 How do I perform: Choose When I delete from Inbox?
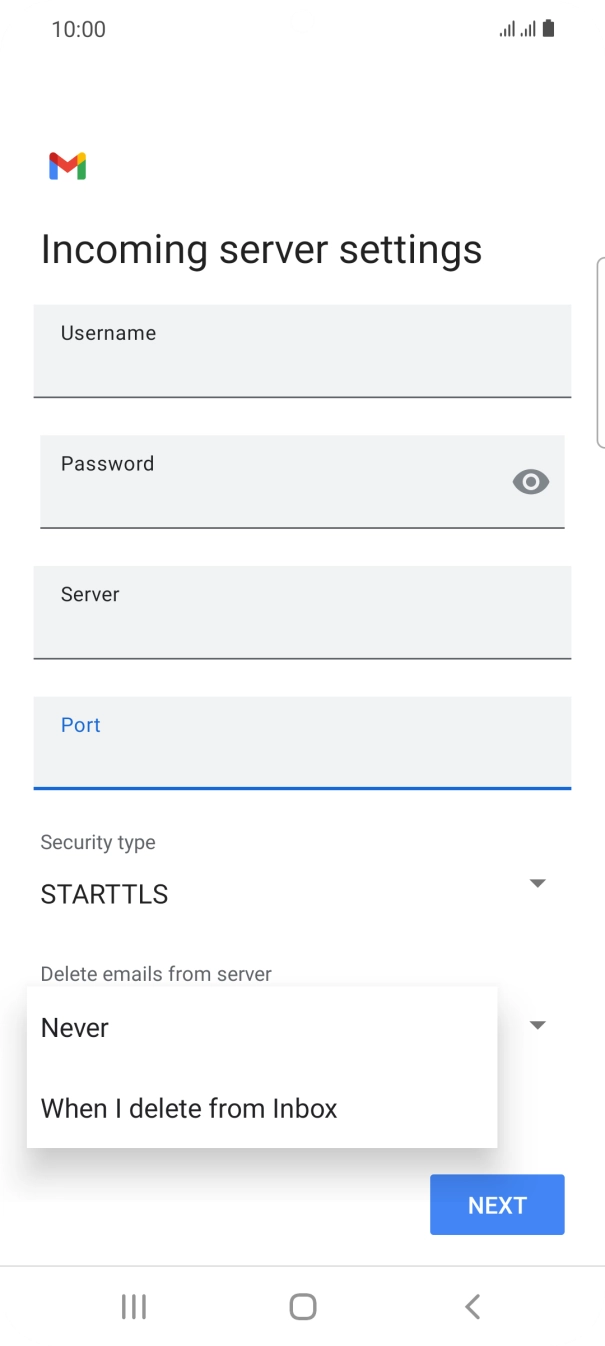pos(190,1108)
